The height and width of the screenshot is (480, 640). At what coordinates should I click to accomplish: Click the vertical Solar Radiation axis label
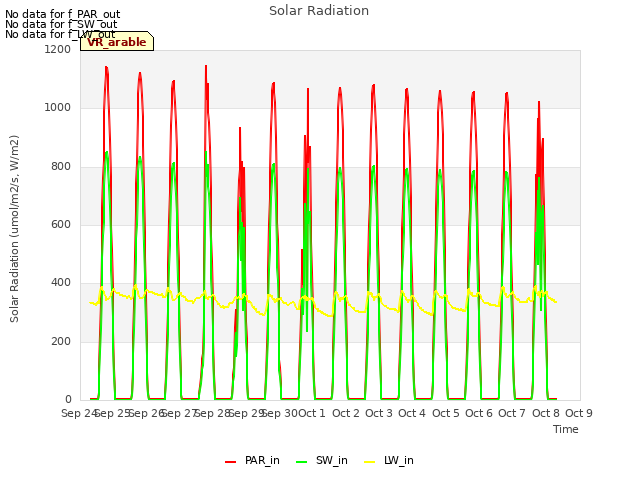click(x=14, y=229)
